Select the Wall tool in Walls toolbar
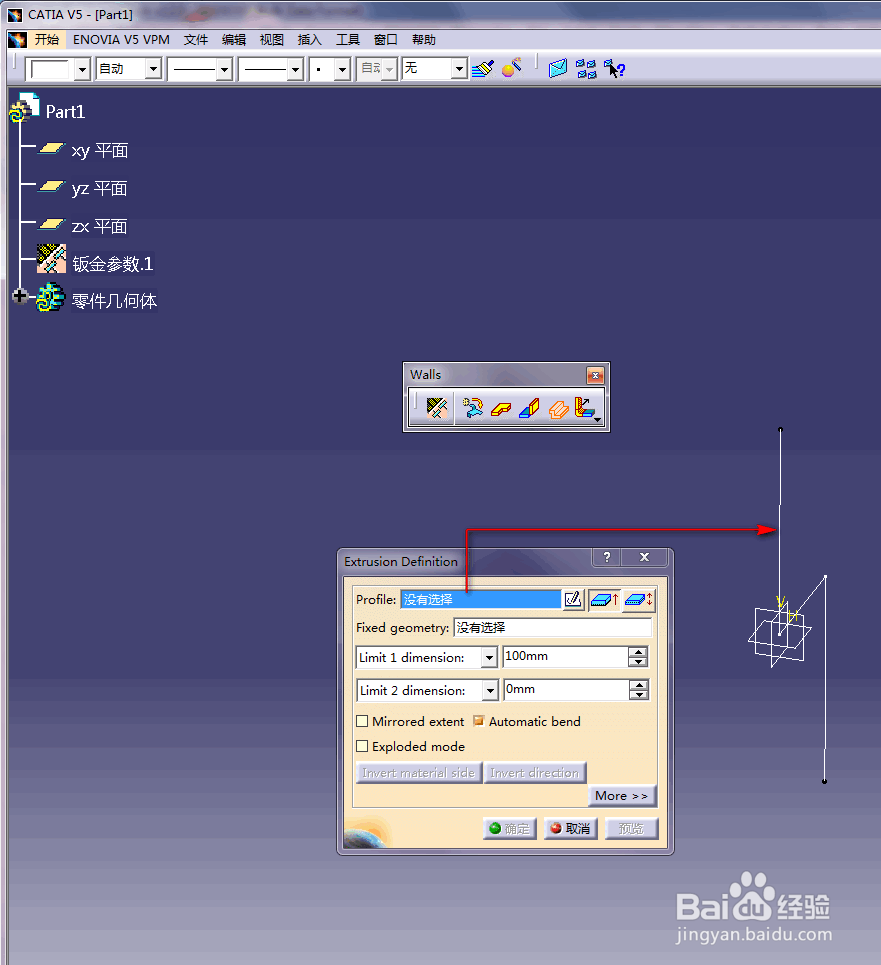The image size is (881, 965). point(501,408)
